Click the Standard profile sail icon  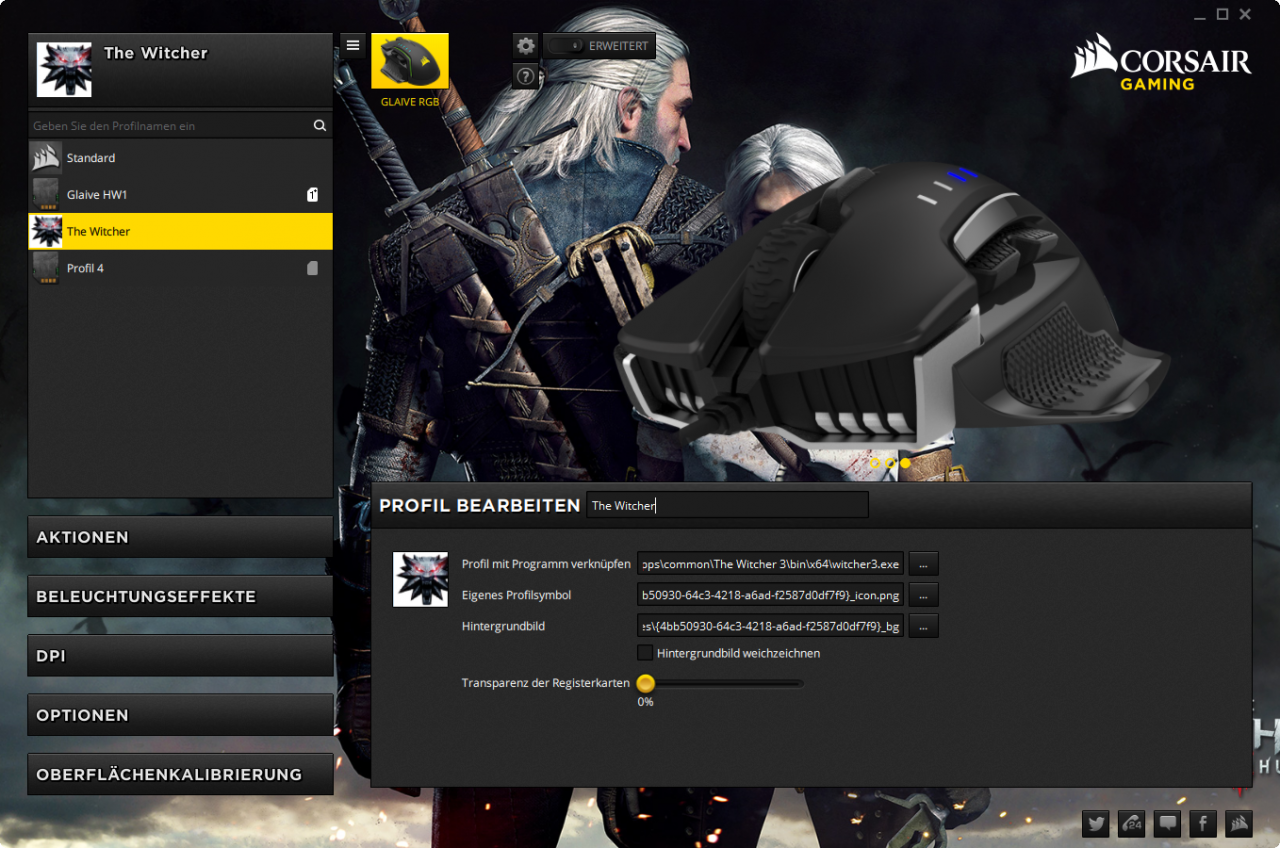pos(46,158)
